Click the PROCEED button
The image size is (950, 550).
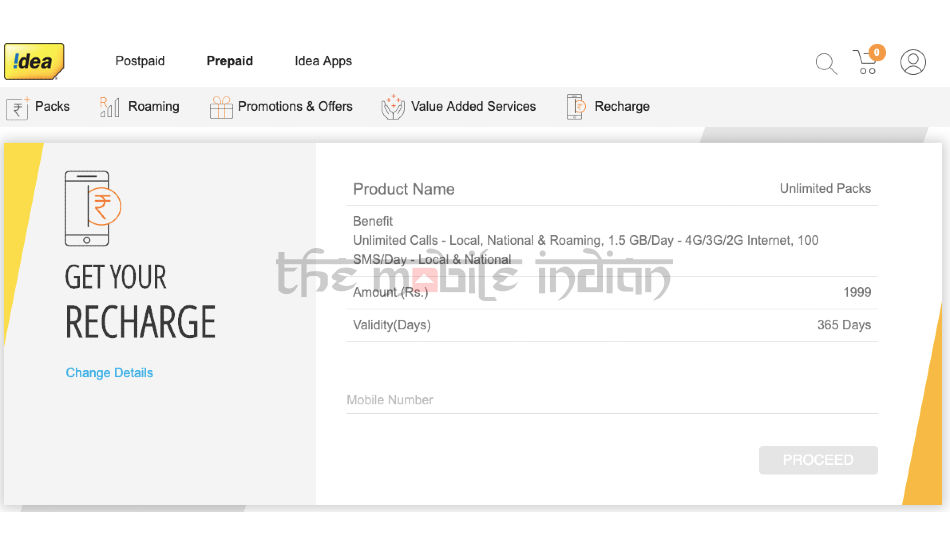[x=818, y=460]
